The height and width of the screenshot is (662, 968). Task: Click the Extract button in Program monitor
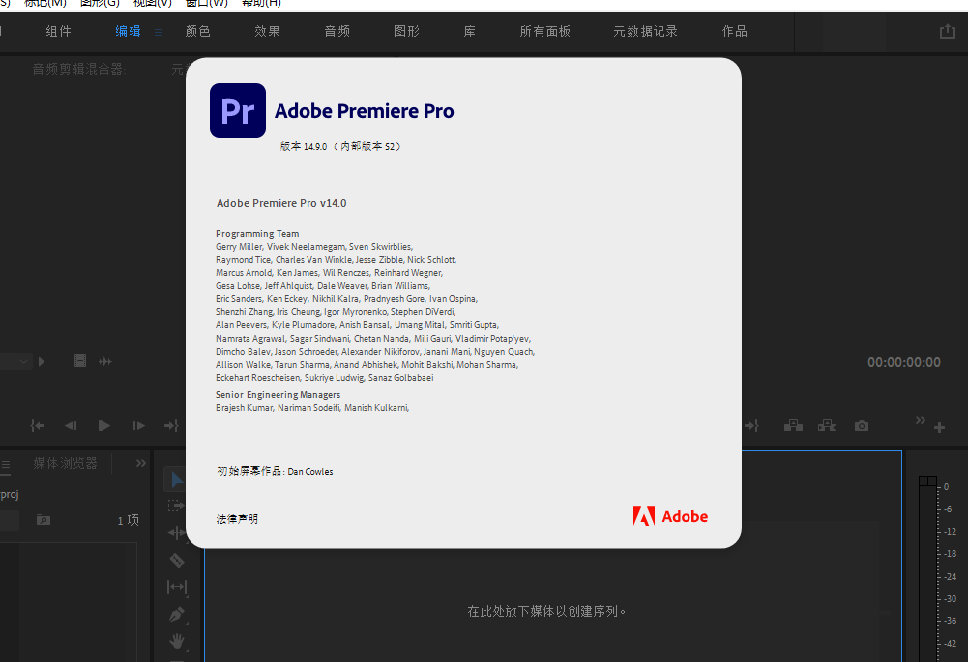[x=827, y=425]
